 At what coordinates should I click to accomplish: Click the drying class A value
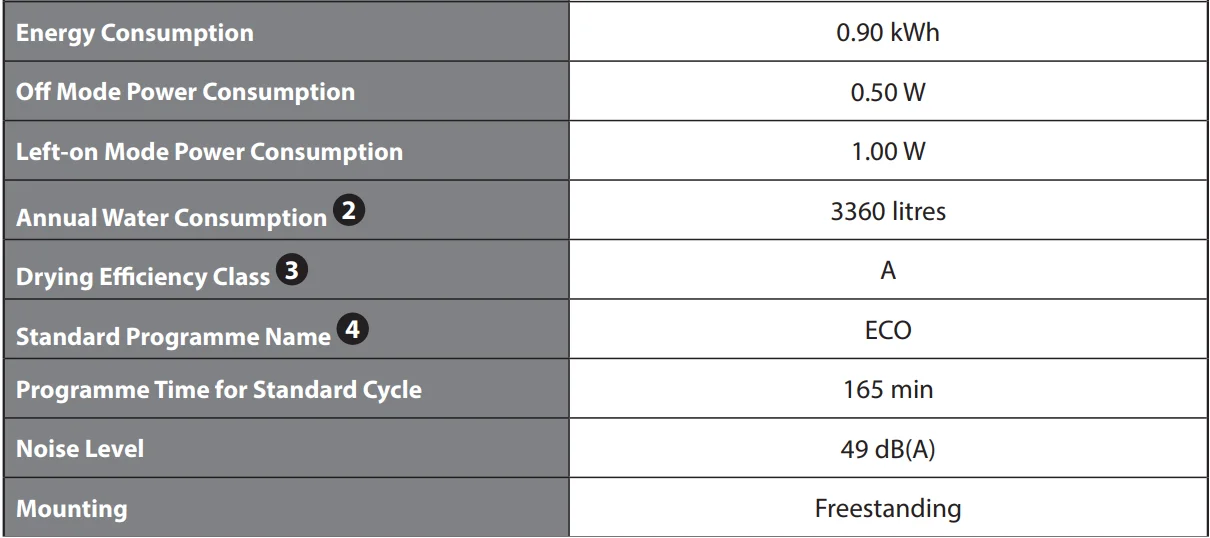pos(888,271)
